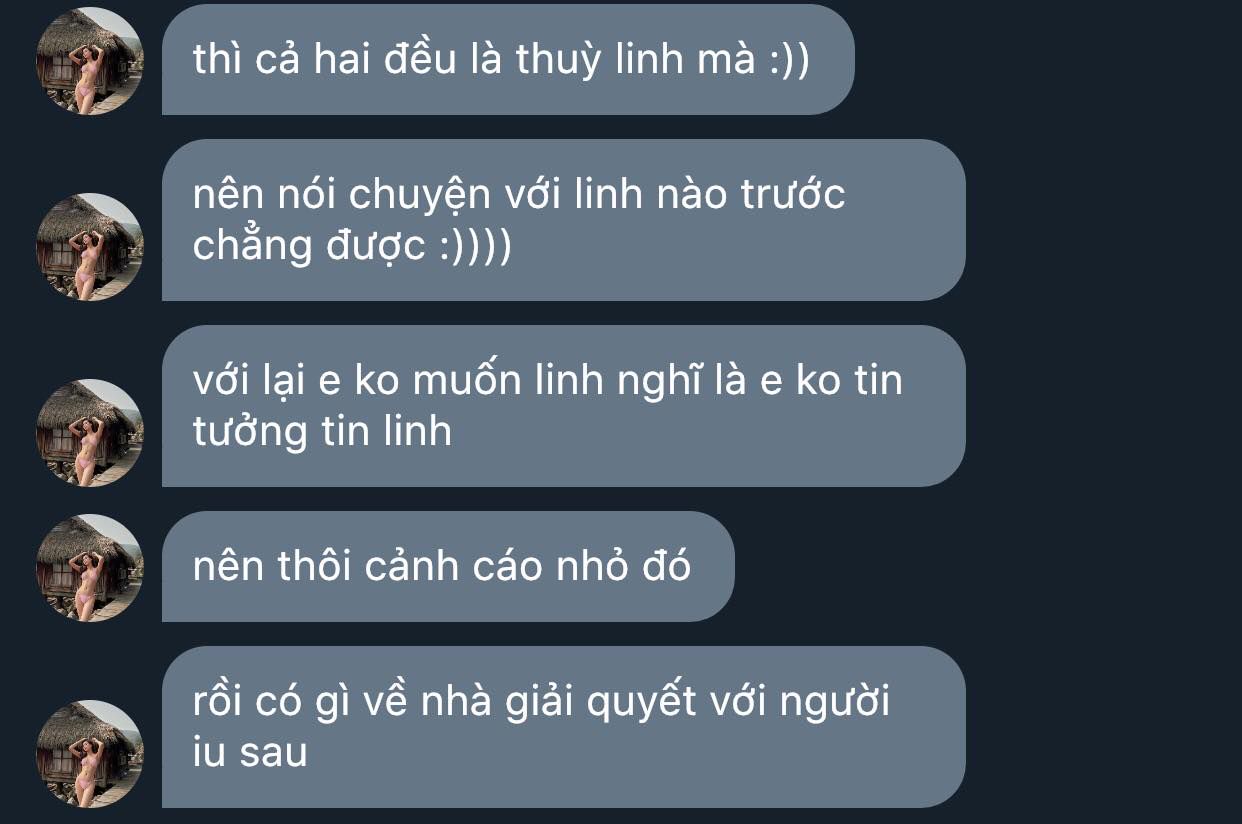Open avatar beside "rồi có gì về nhà" message
The width and height of the screenshot is (1242, 824).
[x=90, y=754]
